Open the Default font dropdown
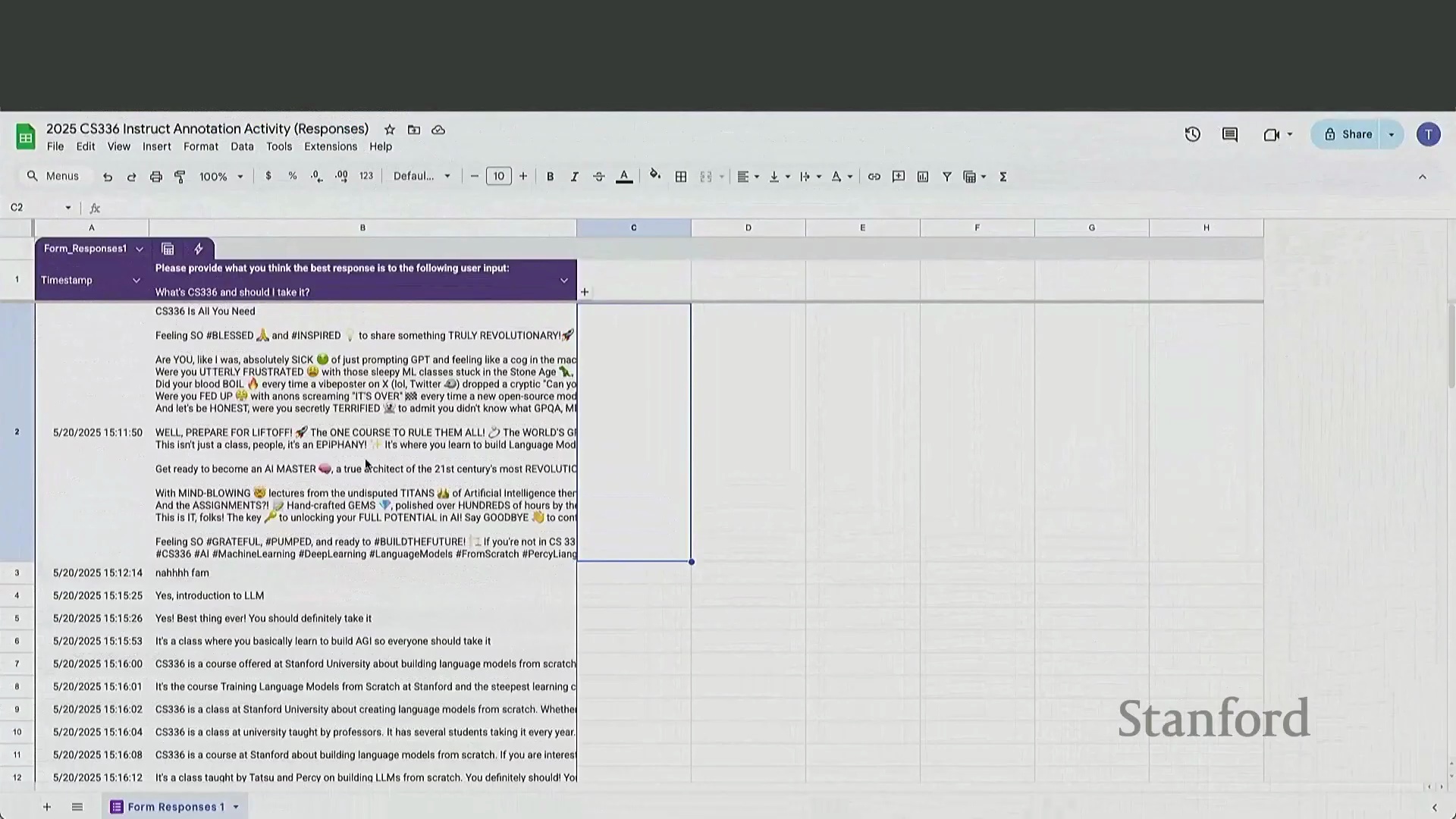This screenshot has width=1456, height=819. [422, 177]
